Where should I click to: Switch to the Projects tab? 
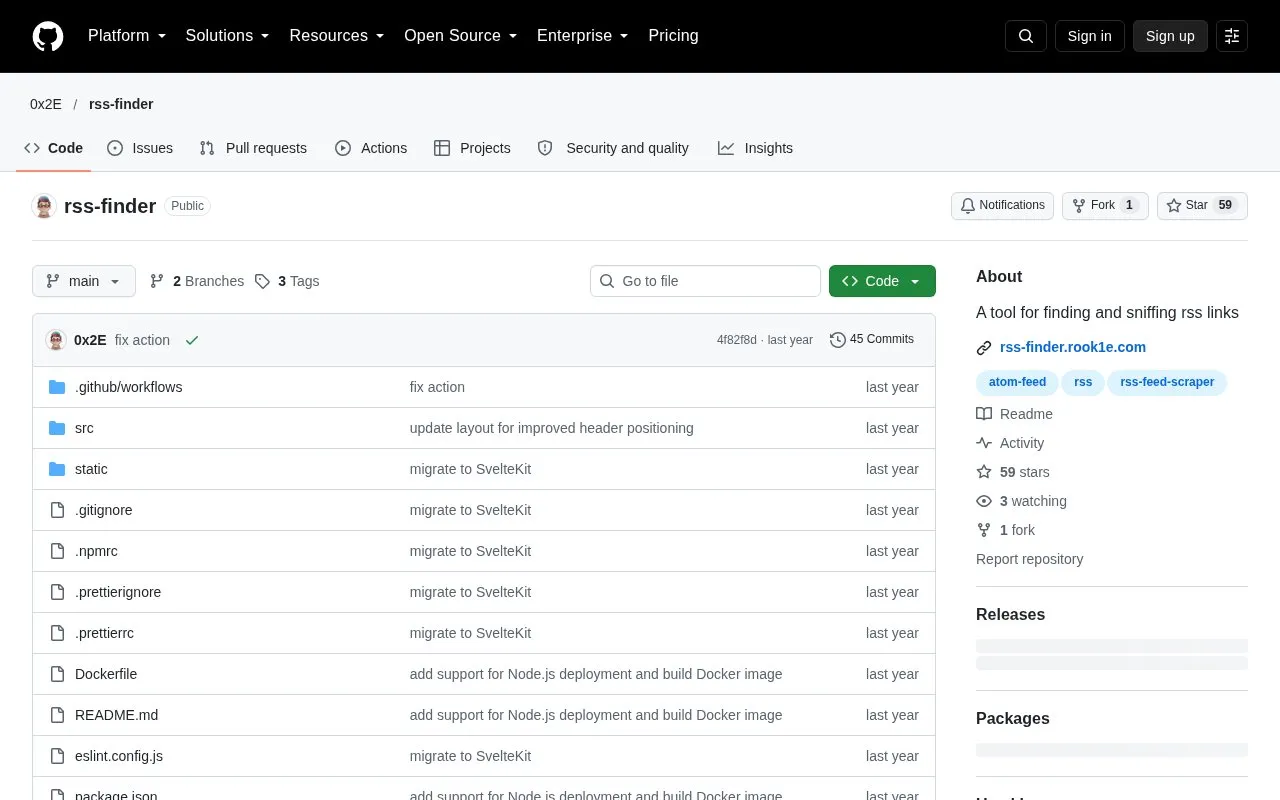click(x=472, y=148)
